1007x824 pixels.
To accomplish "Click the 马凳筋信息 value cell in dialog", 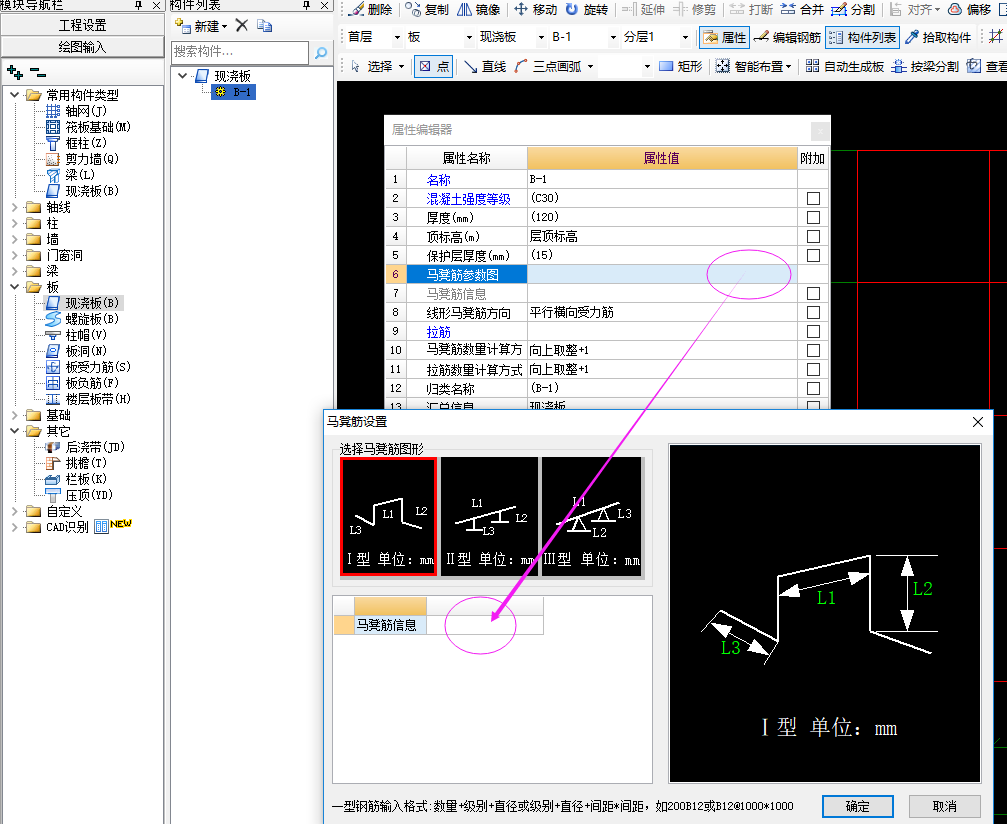I will (x=485, y=625).
